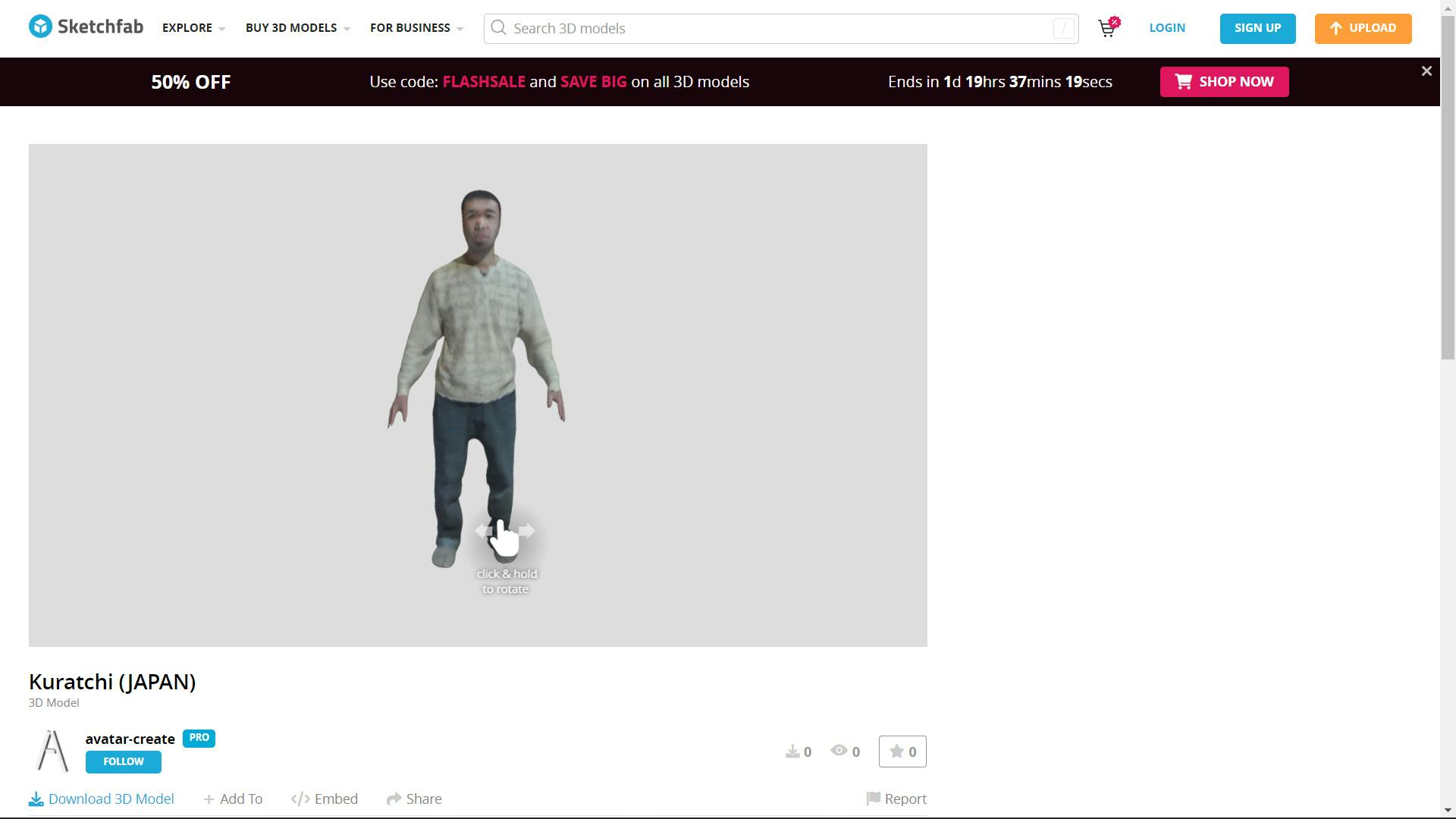Click the avatar-create profile picture
The width and height of the screenshot is (1456, 819).
(52, 751)
